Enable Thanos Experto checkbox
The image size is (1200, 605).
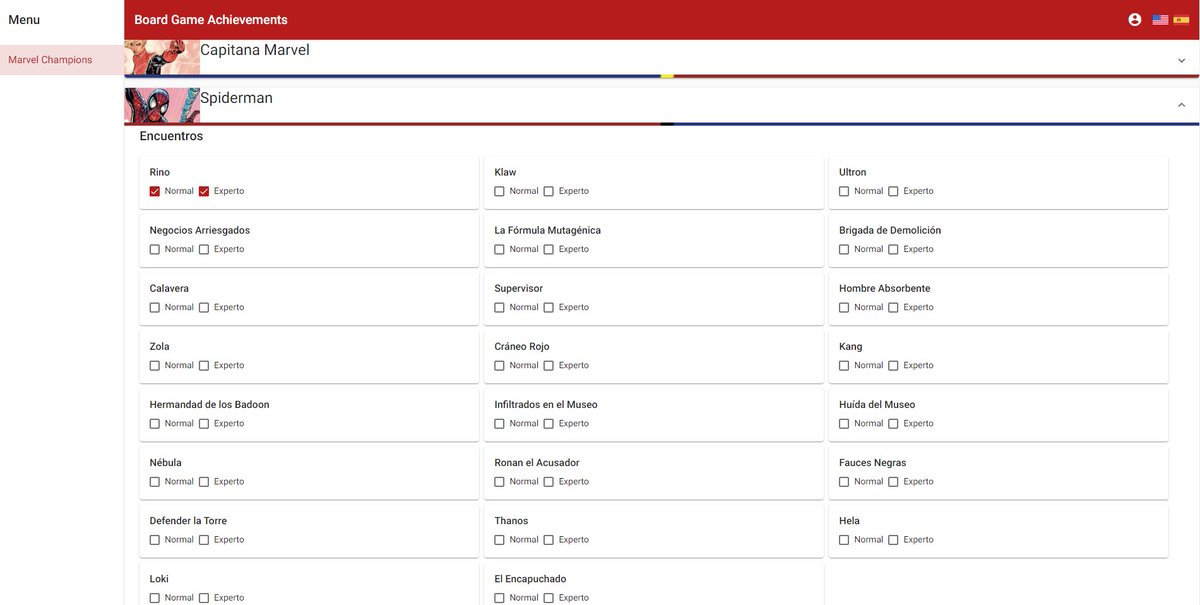[x=549, y=539]
